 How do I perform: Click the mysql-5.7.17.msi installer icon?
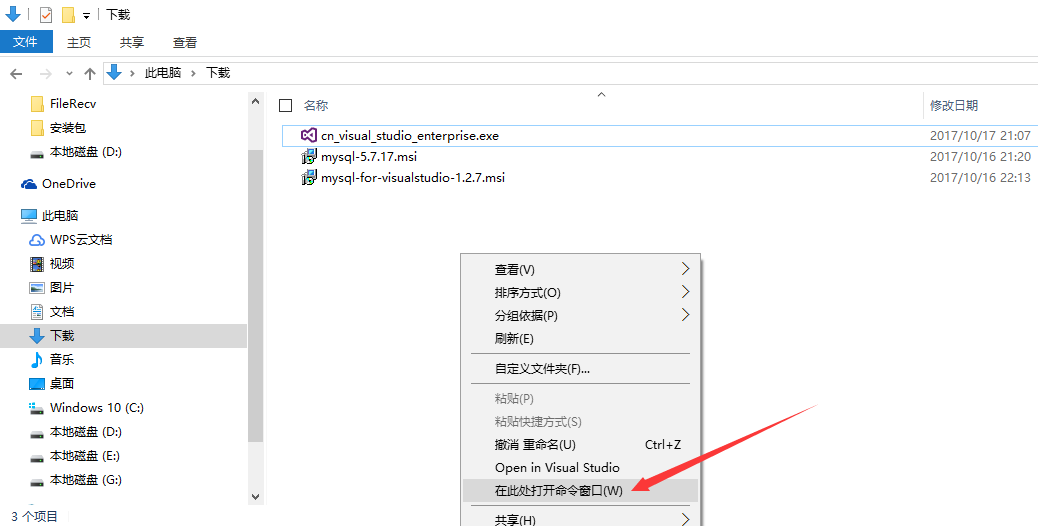click(308, 157)
